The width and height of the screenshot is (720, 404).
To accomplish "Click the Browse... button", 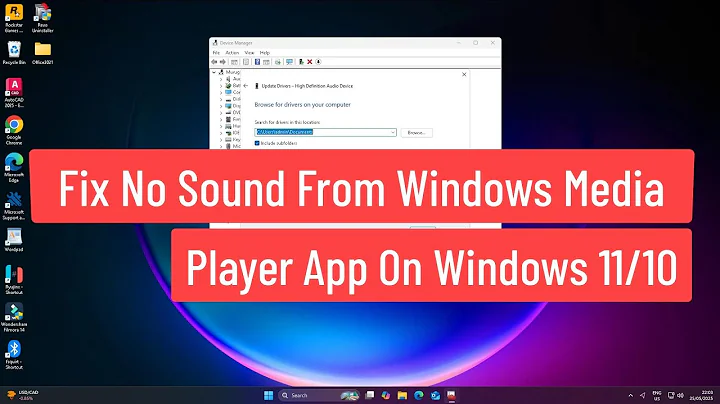I will [416, 133].
